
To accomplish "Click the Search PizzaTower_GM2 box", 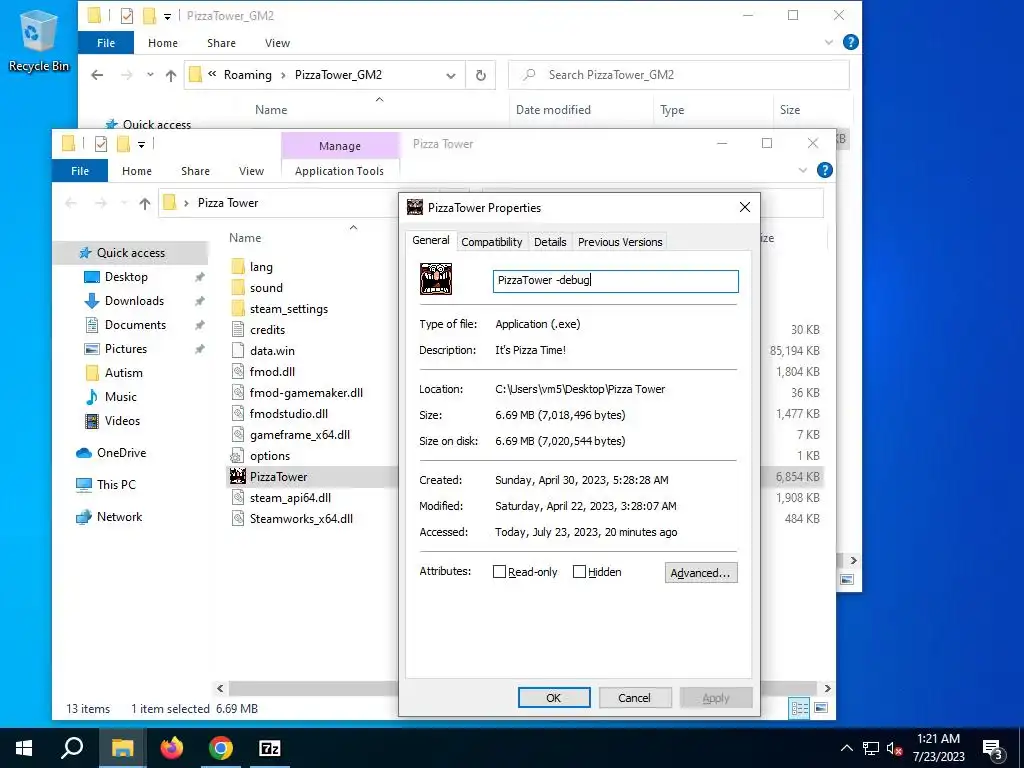I will (x=679, y=75).
